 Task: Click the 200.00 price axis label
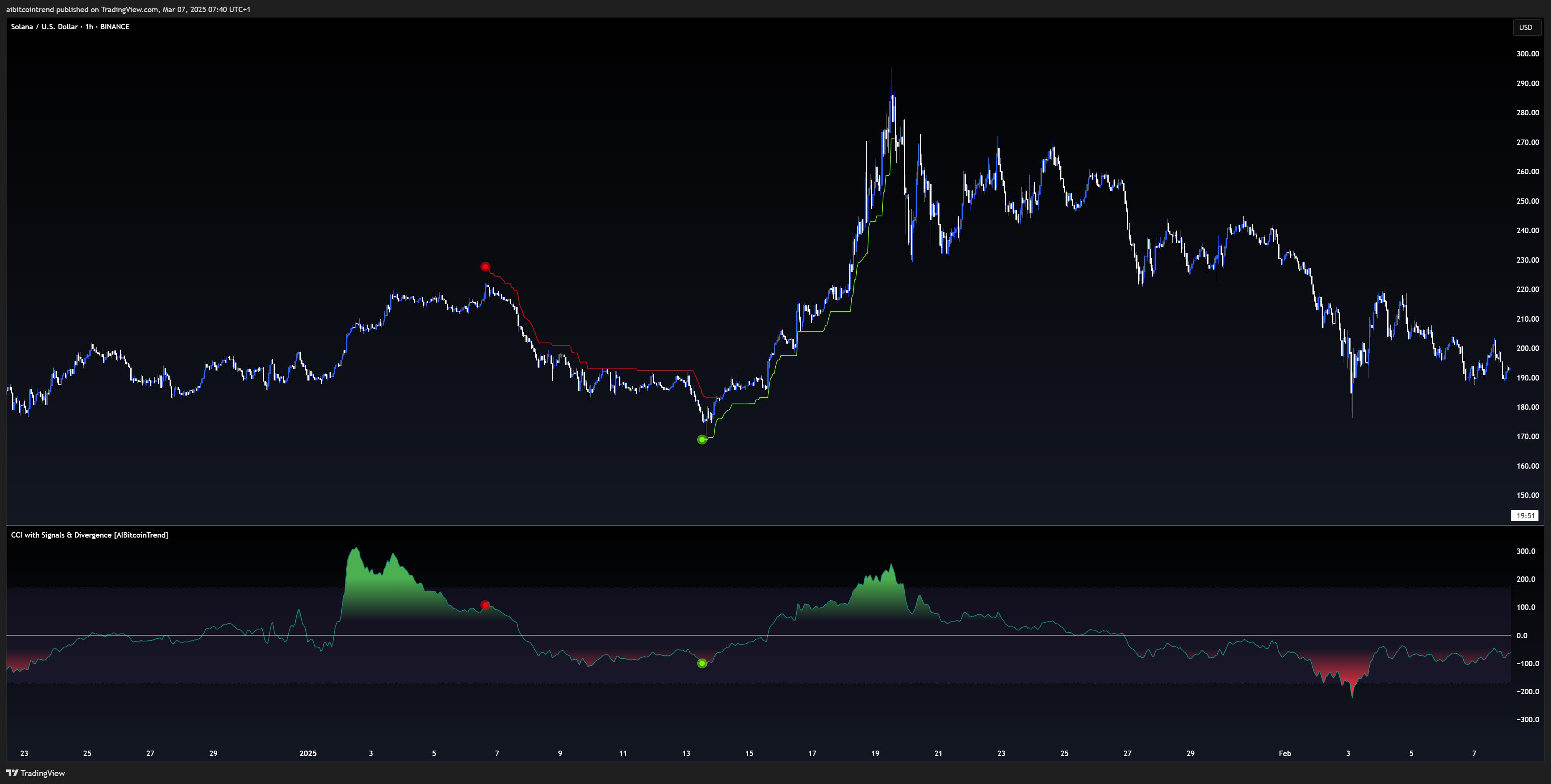tap(1528, 348)
